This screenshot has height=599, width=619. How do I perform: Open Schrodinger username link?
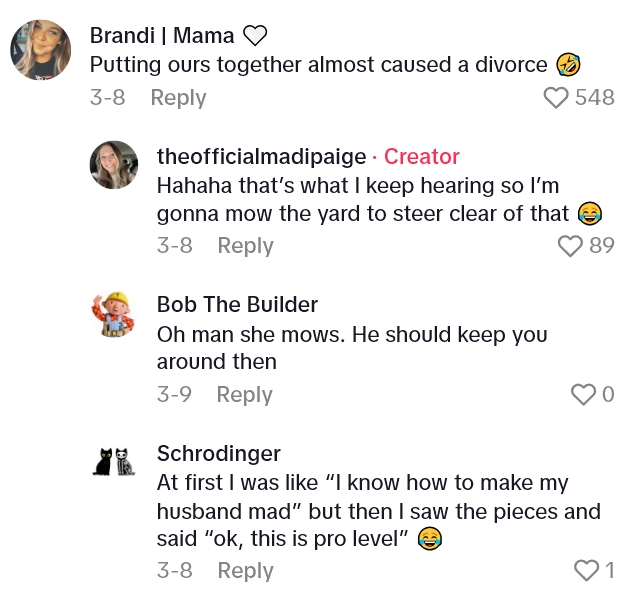(x=219, y=454)
